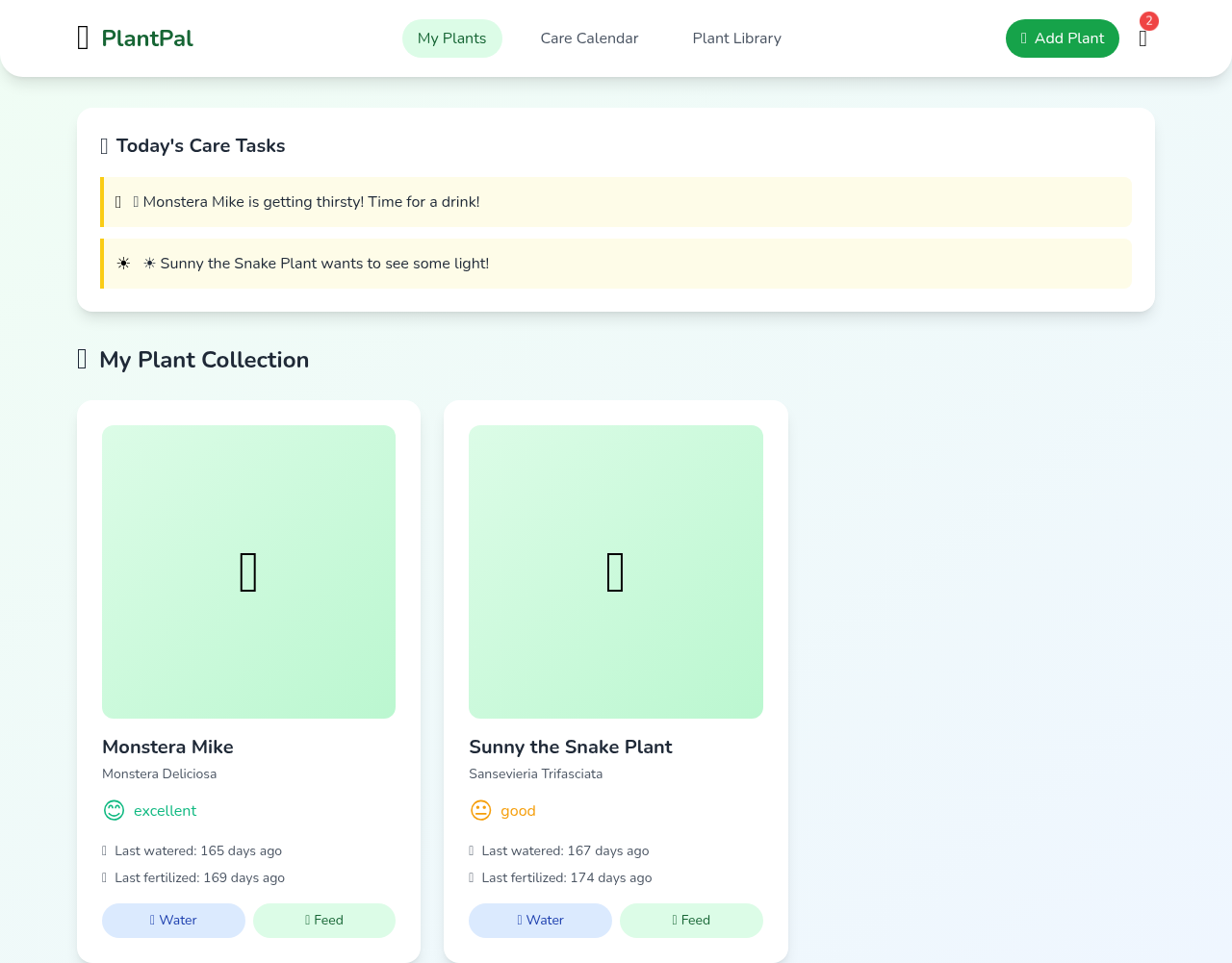Click "Last watered: 165 days ago"
Image resolution: width=1232 pixels, height=963 pixels.
[x=198, y=850]
